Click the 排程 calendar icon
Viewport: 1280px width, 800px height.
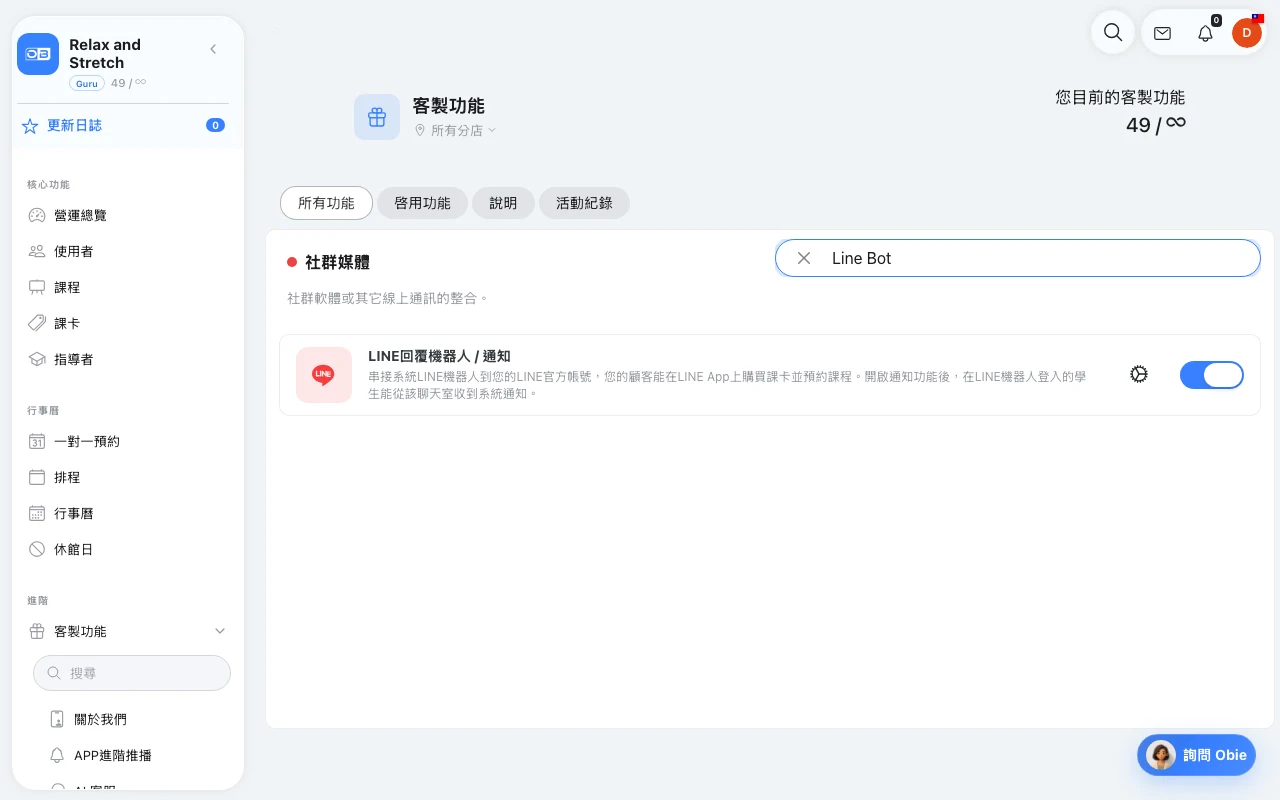37,477
